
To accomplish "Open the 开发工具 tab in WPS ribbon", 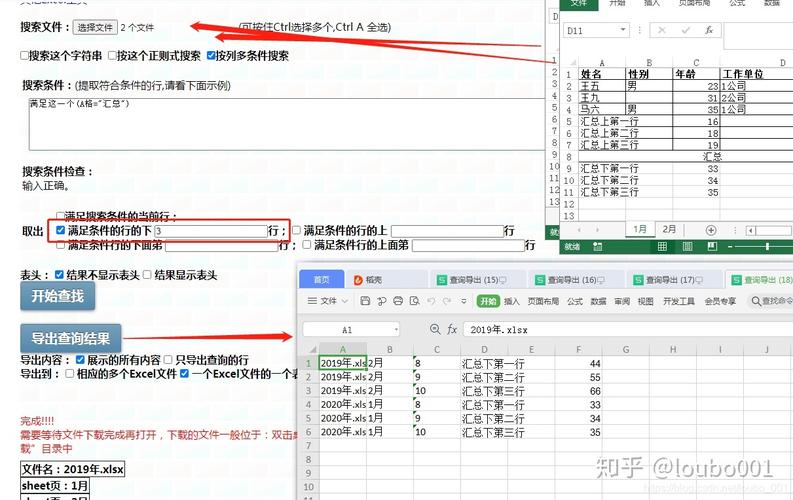I will (x=679, y=301).
